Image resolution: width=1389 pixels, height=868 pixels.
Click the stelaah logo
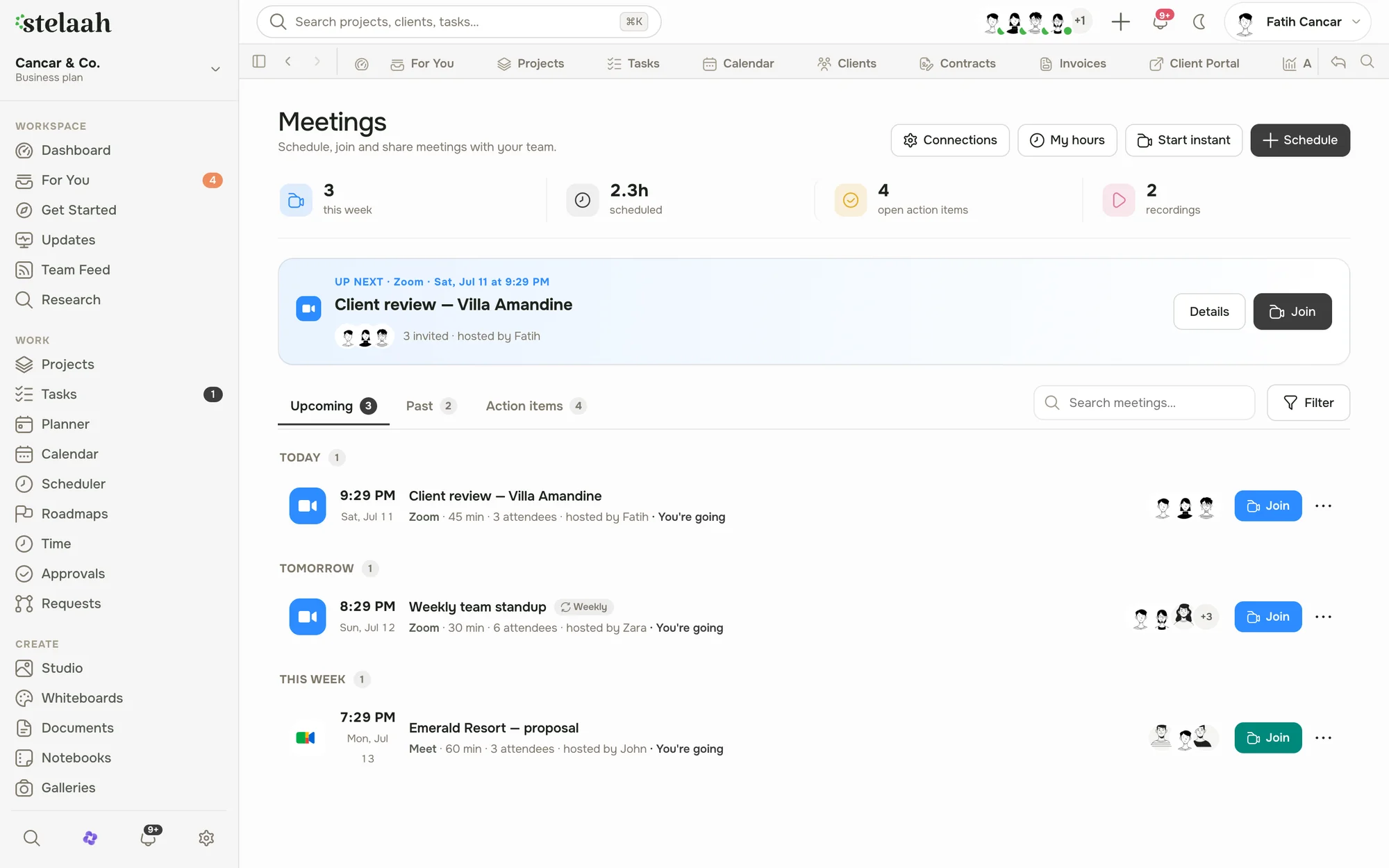click(63, 23)
